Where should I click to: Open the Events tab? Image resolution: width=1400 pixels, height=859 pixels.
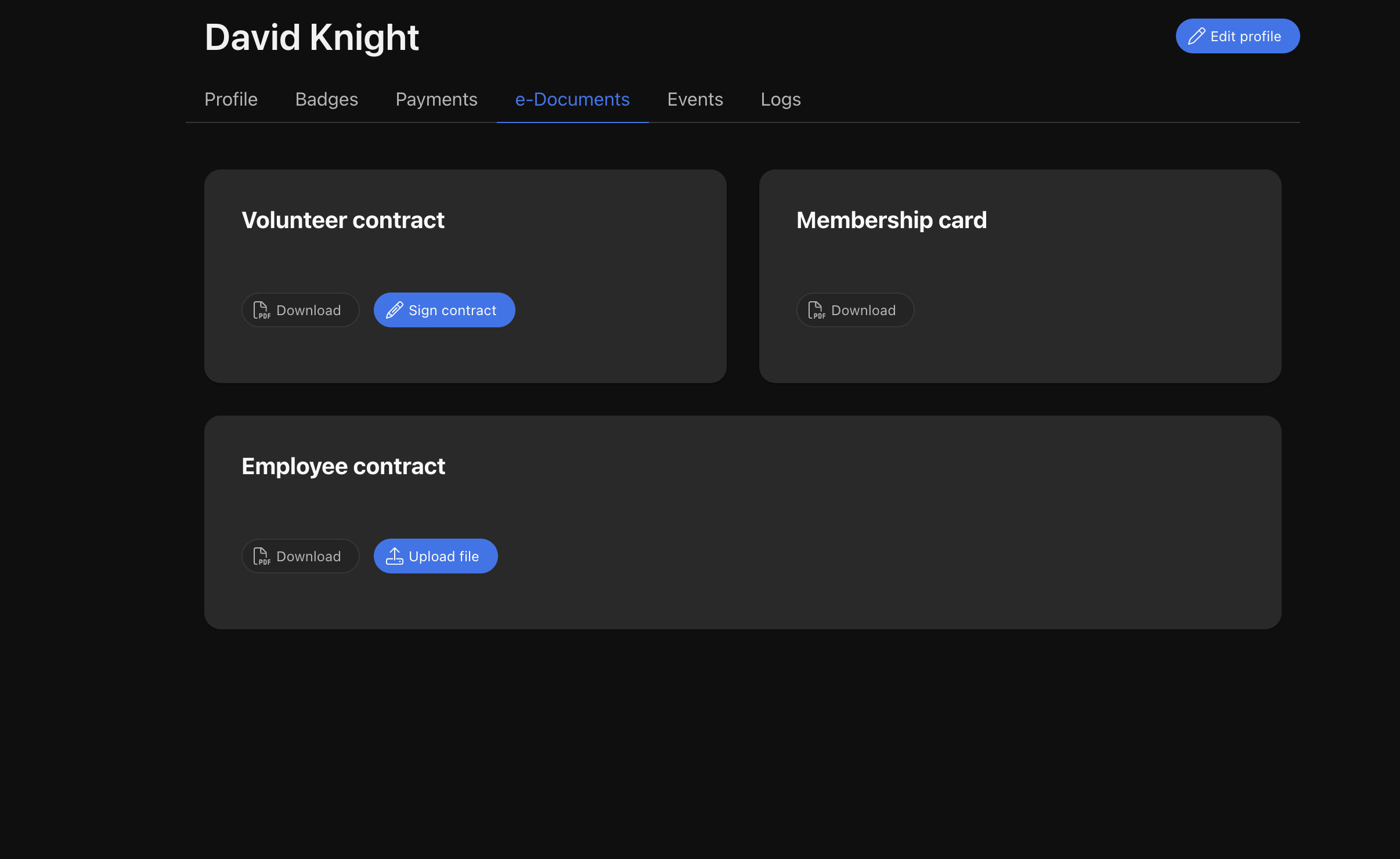(x=695, y=99)
